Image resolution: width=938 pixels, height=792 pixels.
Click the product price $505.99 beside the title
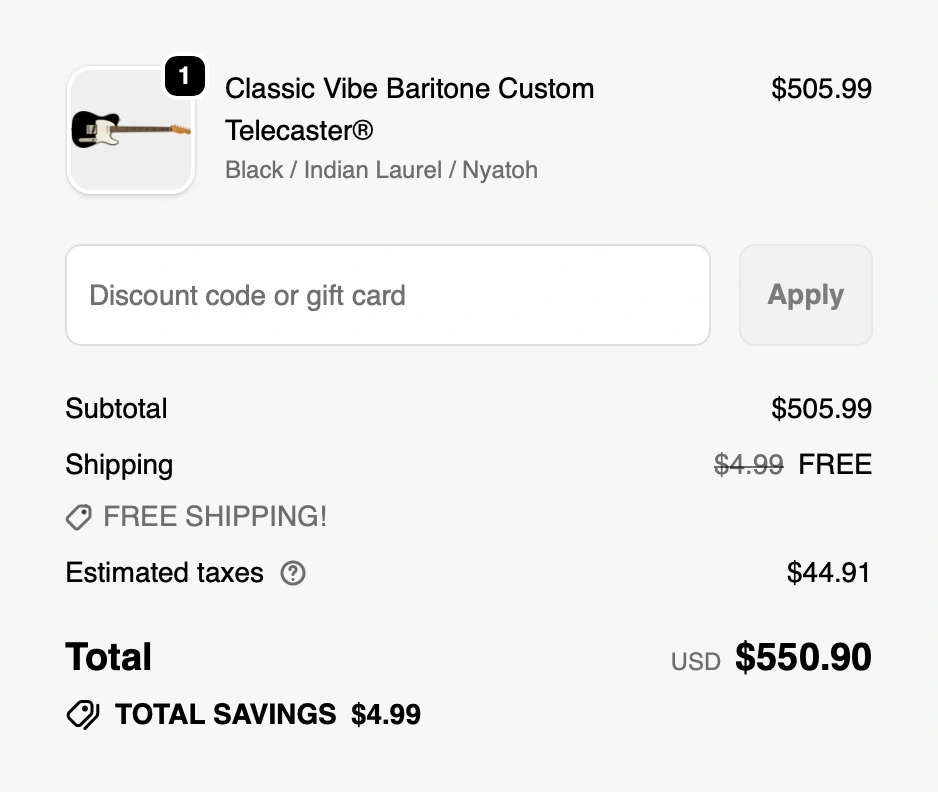(x=821, y=89)
